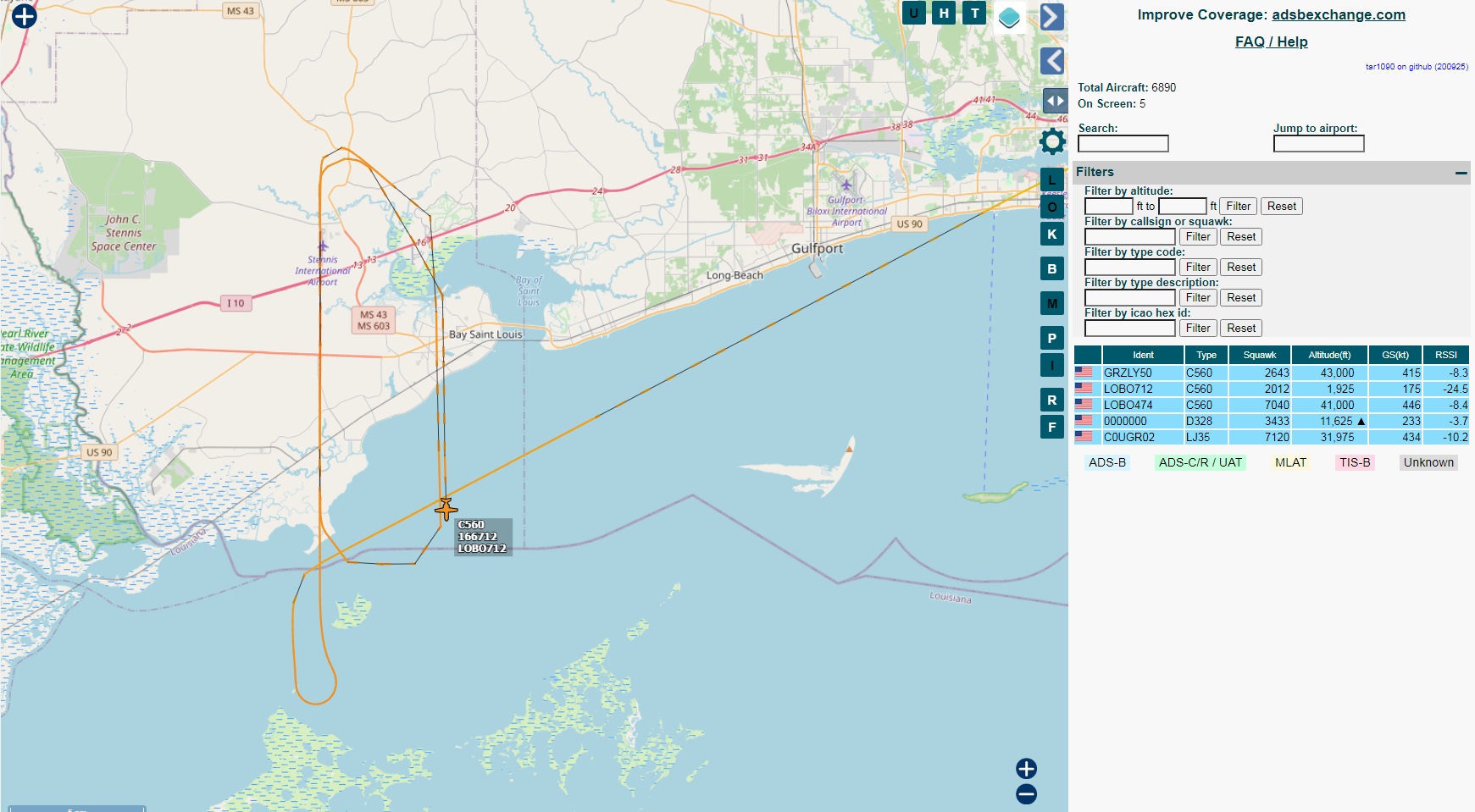
Task: Select the COUGR02 table row
Action: (x=1271, y=437)
